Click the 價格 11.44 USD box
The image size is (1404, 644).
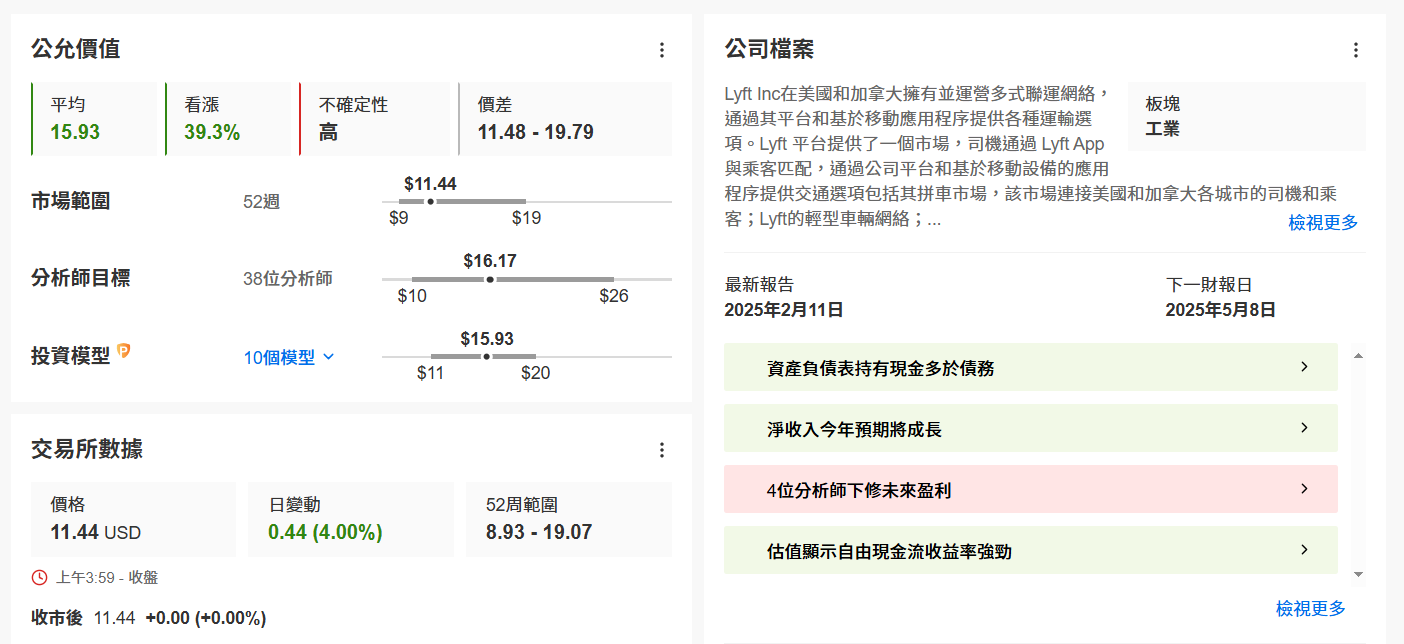pos(133,519)
